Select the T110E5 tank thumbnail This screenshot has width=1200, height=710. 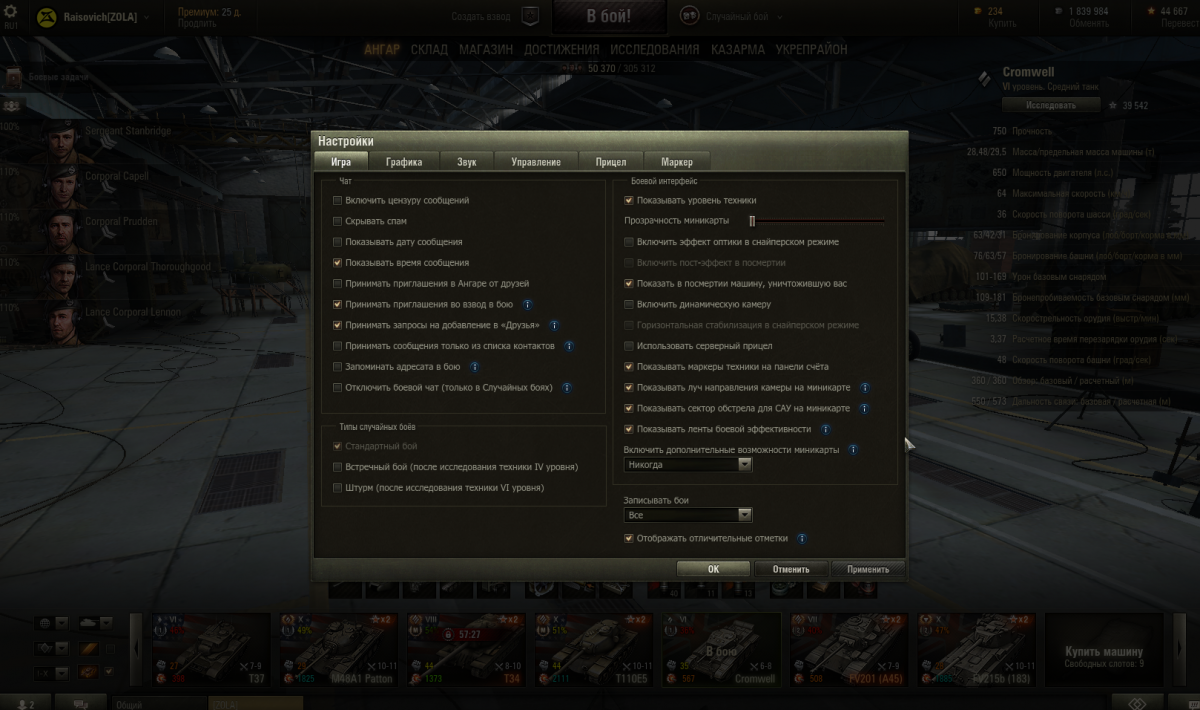(593, 650)
